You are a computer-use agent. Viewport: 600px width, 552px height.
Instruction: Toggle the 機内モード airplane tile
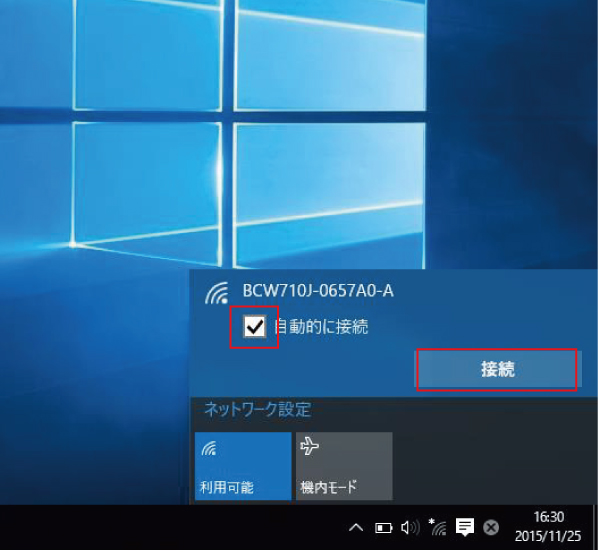pos(344,466)
